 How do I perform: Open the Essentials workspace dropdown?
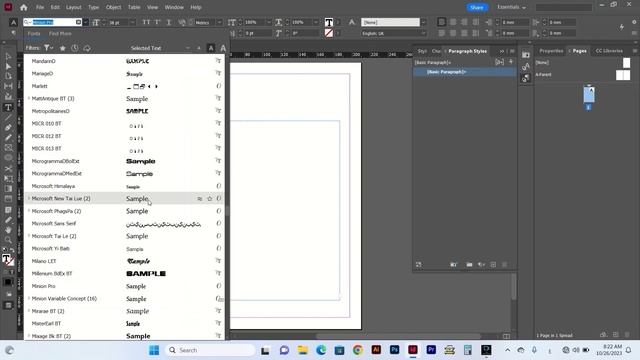pyautogui.click(x=511, y=7)
